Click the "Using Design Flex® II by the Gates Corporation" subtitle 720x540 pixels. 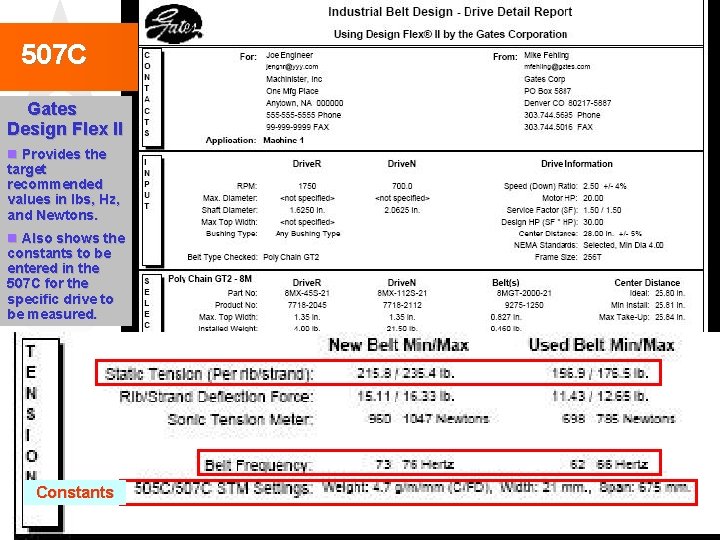tap(450, 34)
